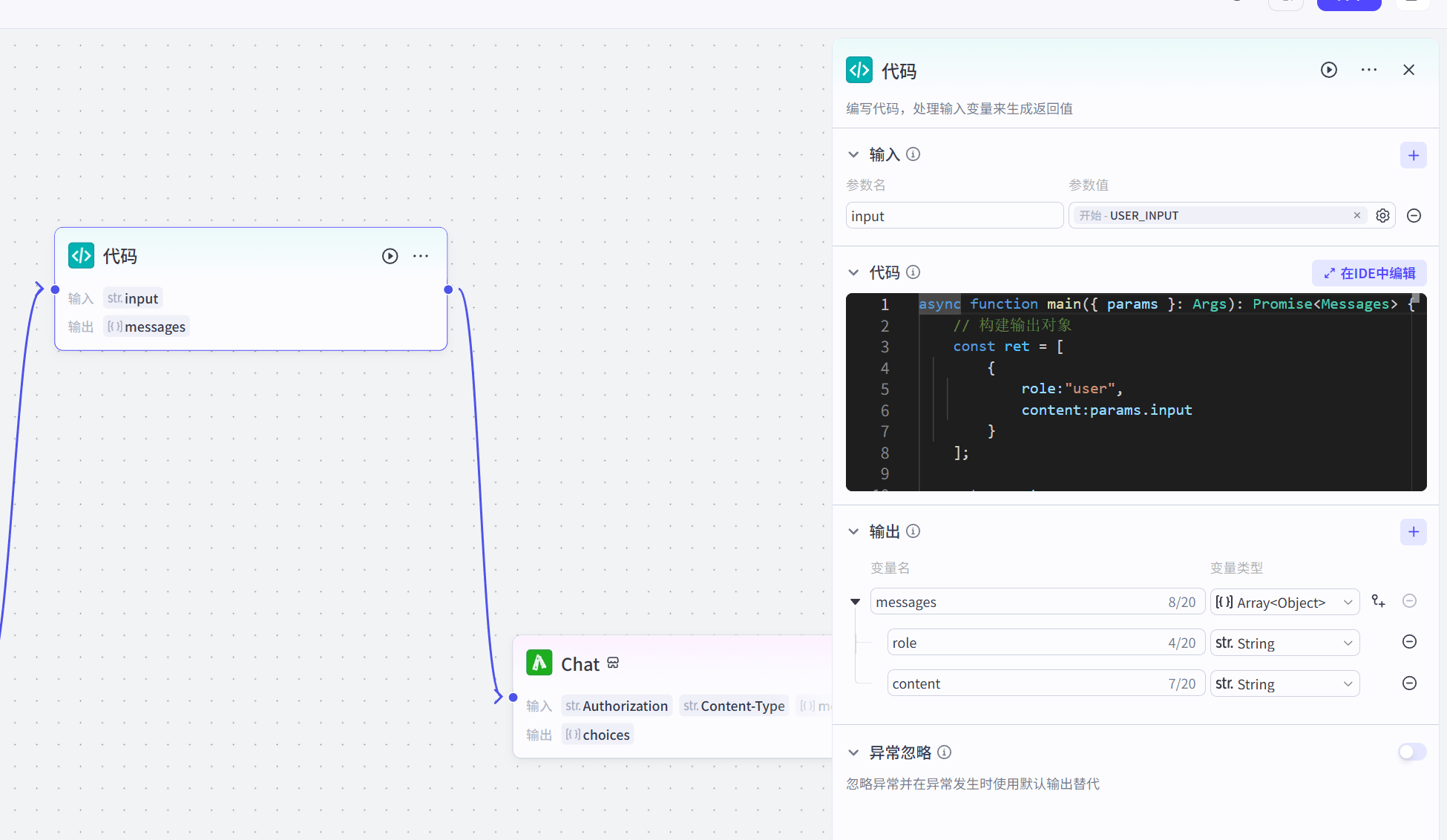1447x840 pixels.
Task: Click the code node's left input port
Action: point(55,289)
